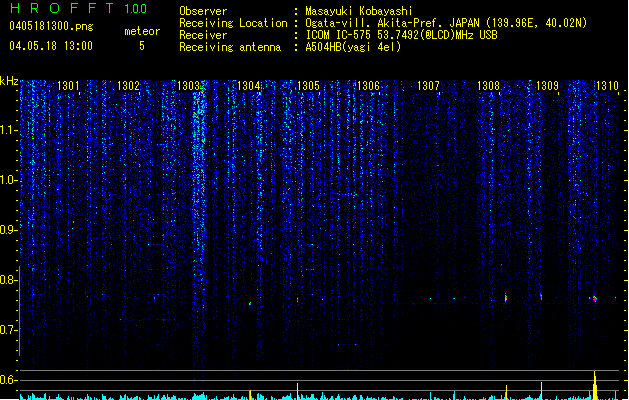Click the date 04.05.18 13:00

51,46
